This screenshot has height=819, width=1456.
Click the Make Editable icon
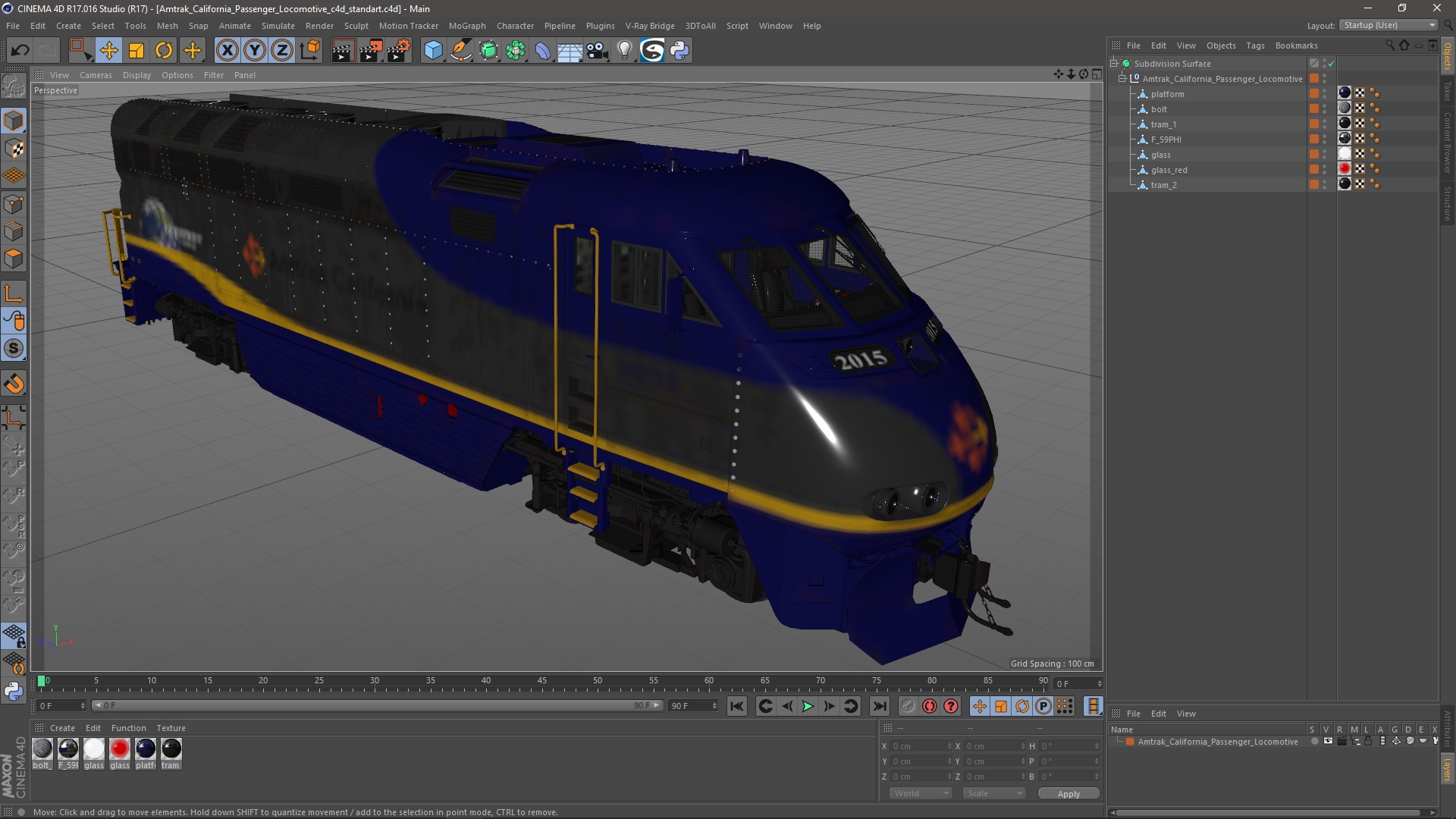tap(14, 86)
